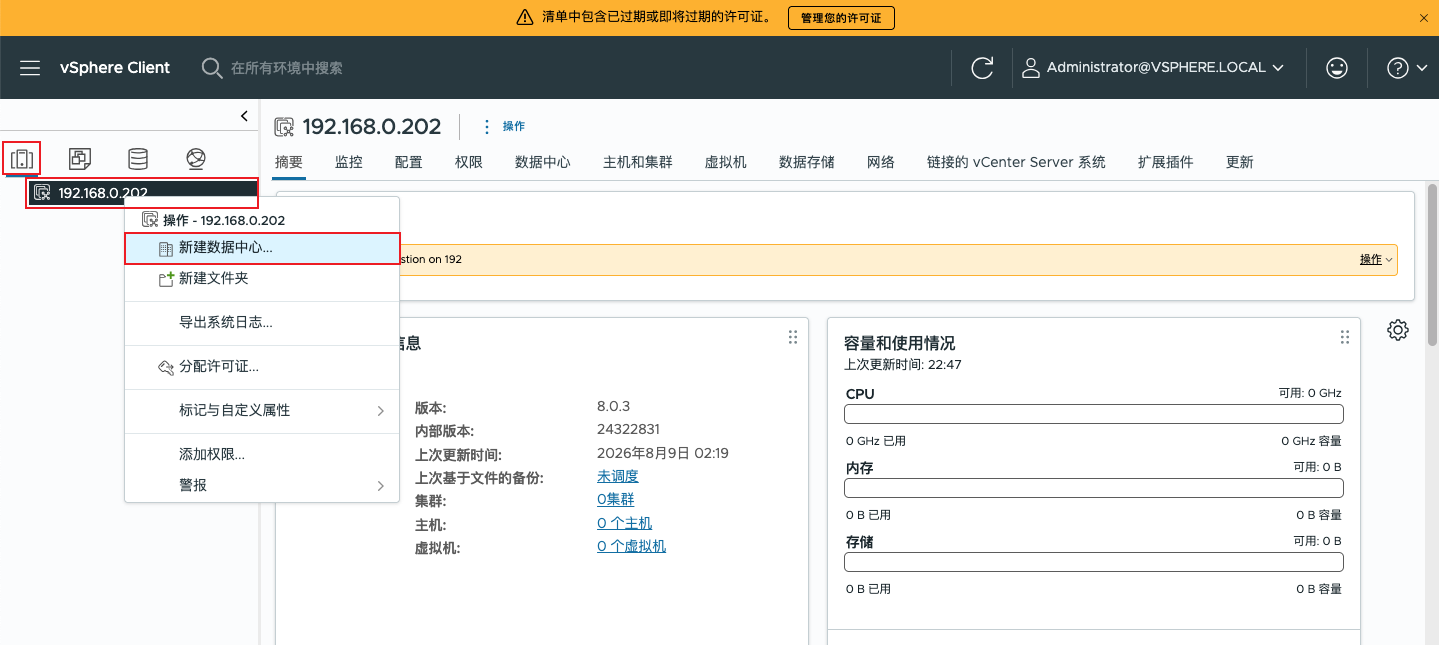Click the vSphere Client title

(115, 68)
